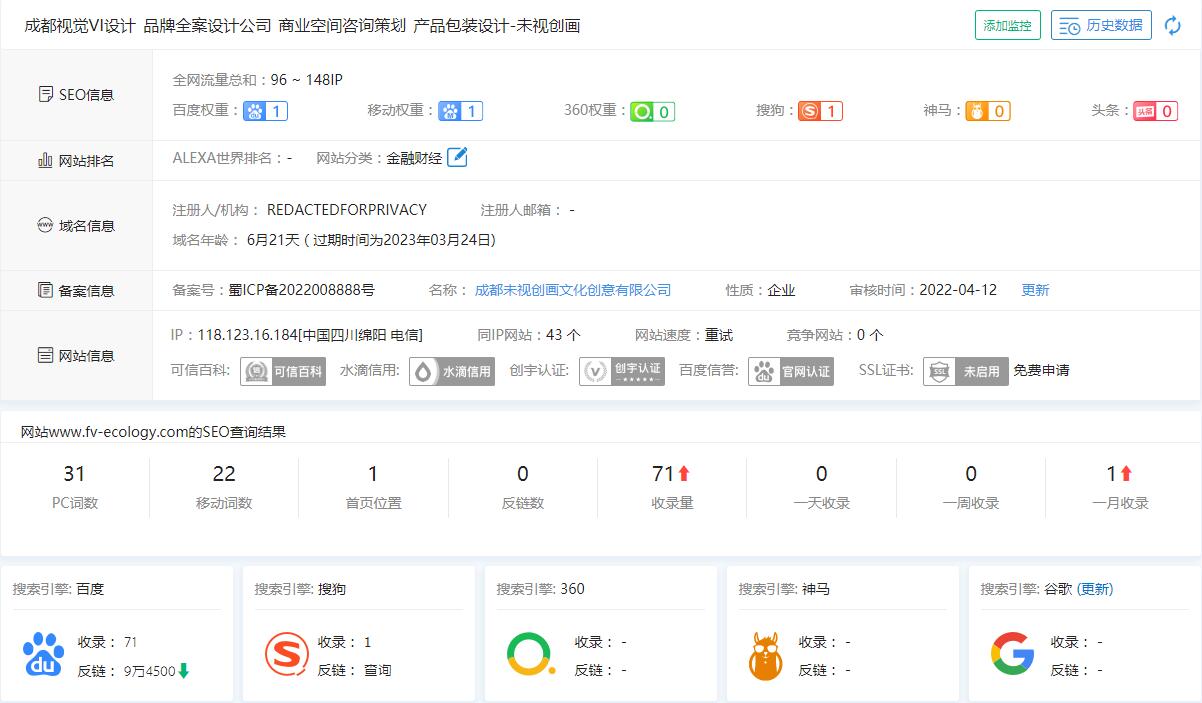The width and height of the screenshot is (1202, 703).
Task: Click the 官网认证 Baidu reputation badge
Action: pos(791,371)
